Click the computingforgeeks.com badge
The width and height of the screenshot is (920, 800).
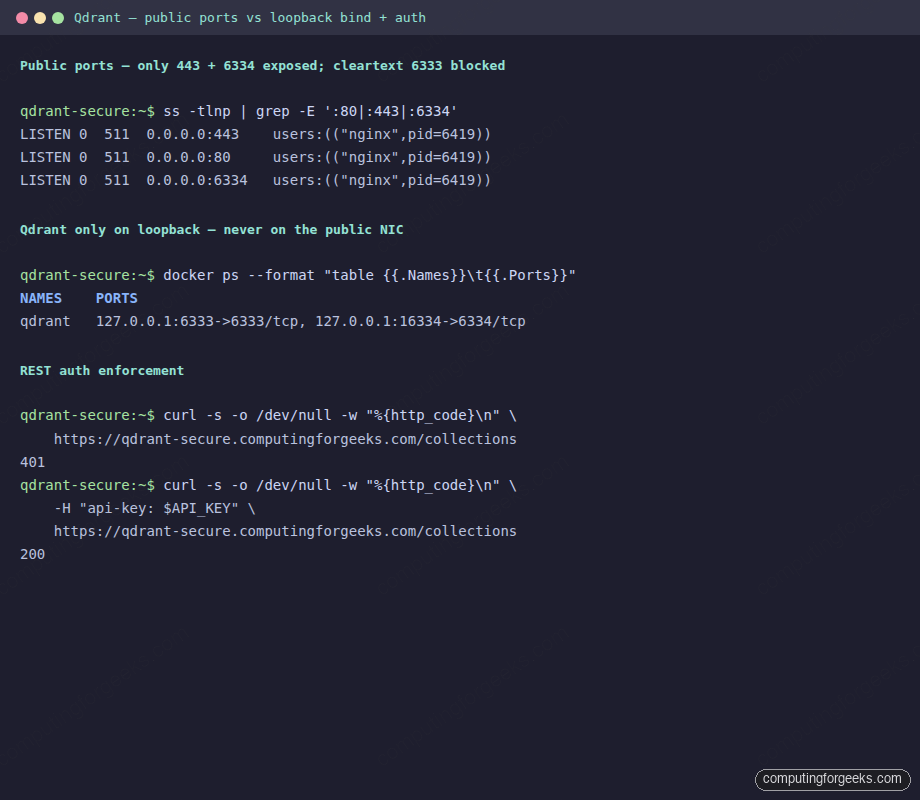coord(832,779)
